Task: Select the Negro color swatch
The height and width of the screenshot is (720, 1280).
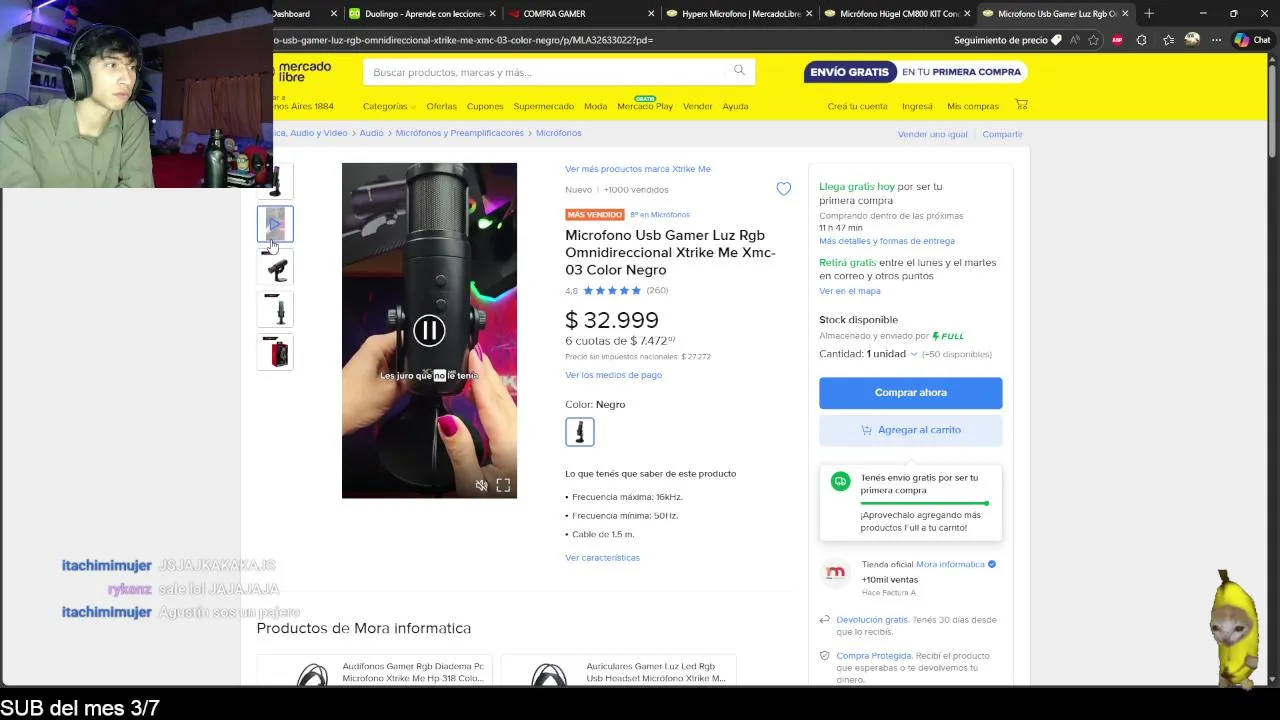Action: [580, 432]
